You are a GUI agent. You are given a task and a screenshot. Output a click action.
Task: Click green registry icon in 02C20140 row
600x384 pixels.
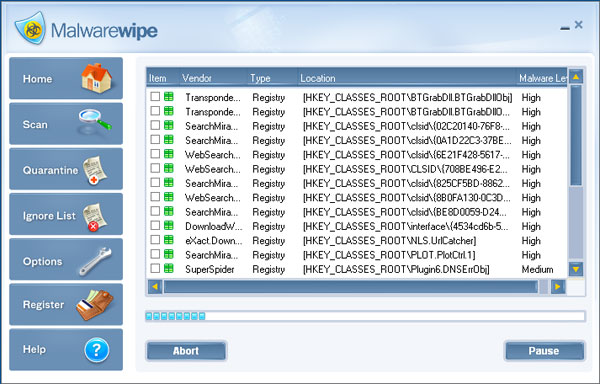pyautogui.click(x=168, y=125)
